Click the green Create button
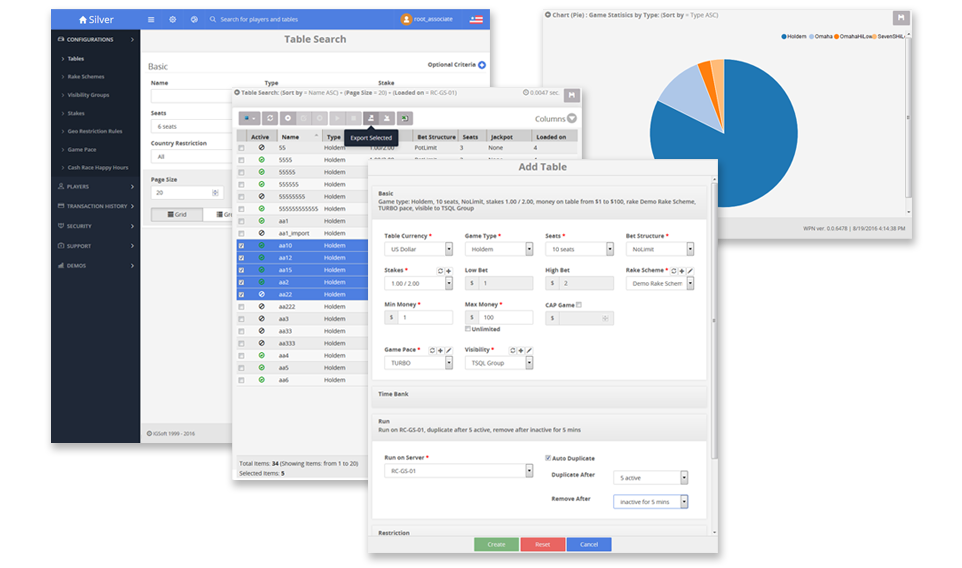 click(496, 544)
